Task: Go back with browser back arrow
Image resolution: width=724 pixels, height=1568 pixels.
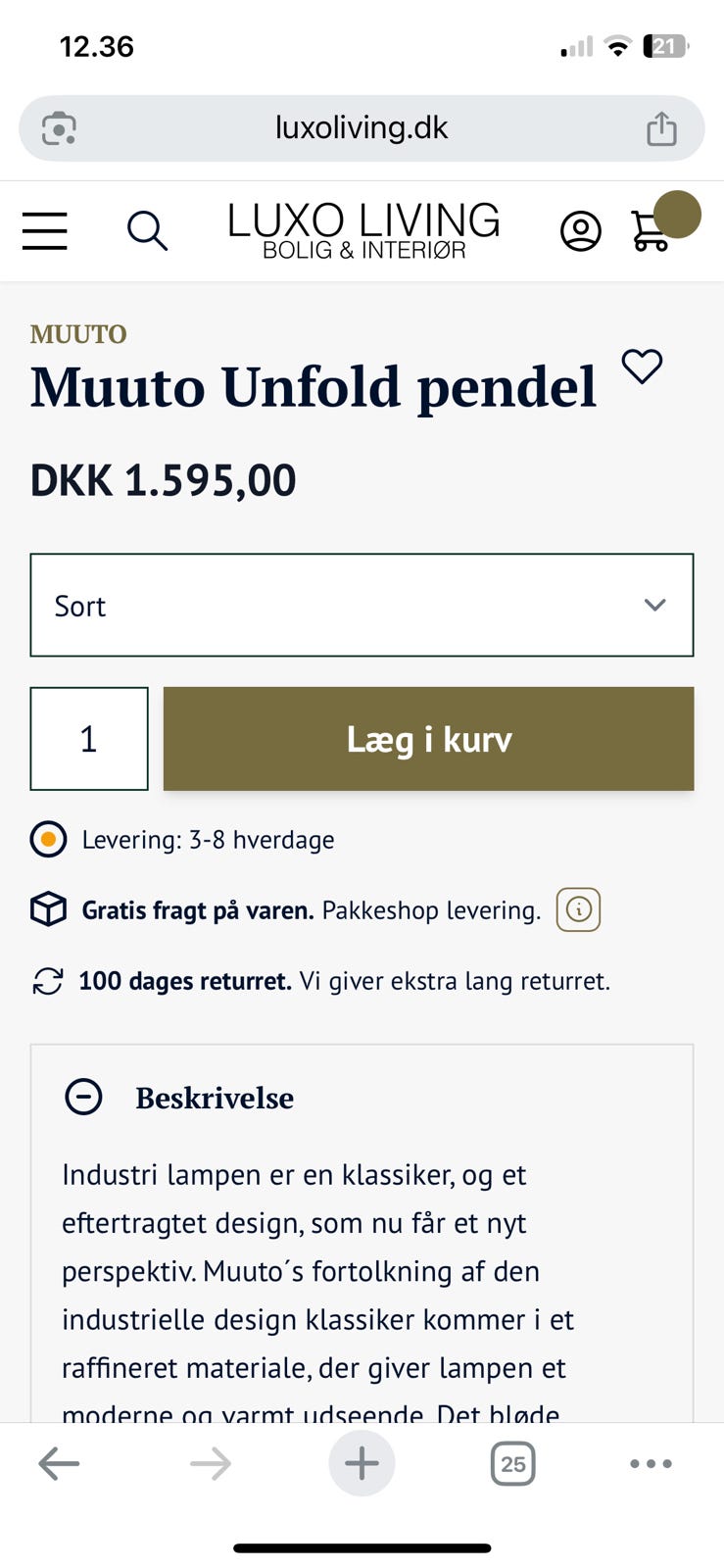Action: click(59, 1464)
